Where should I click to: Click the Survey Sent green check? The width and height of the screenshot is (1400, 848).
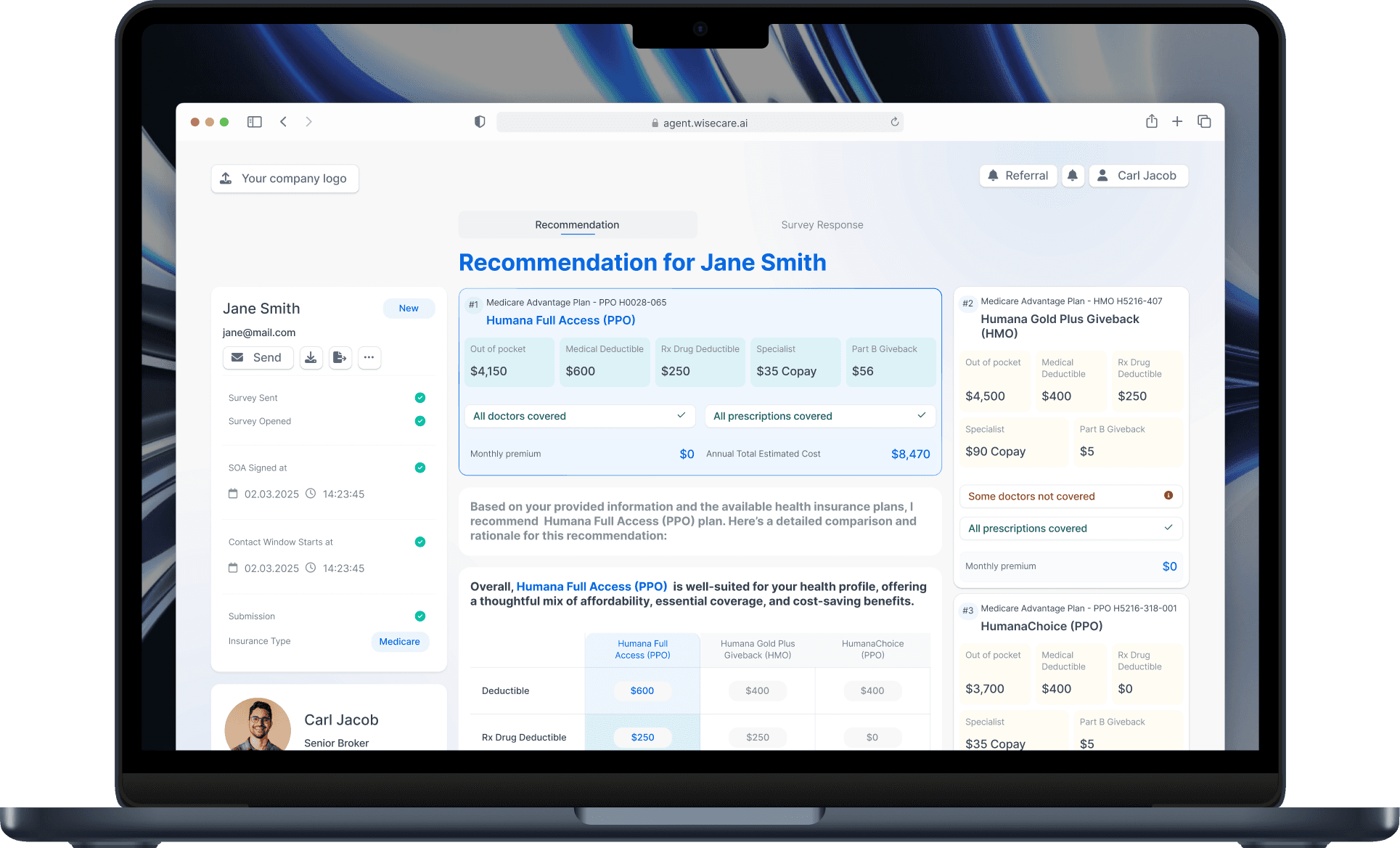point(419,398)
